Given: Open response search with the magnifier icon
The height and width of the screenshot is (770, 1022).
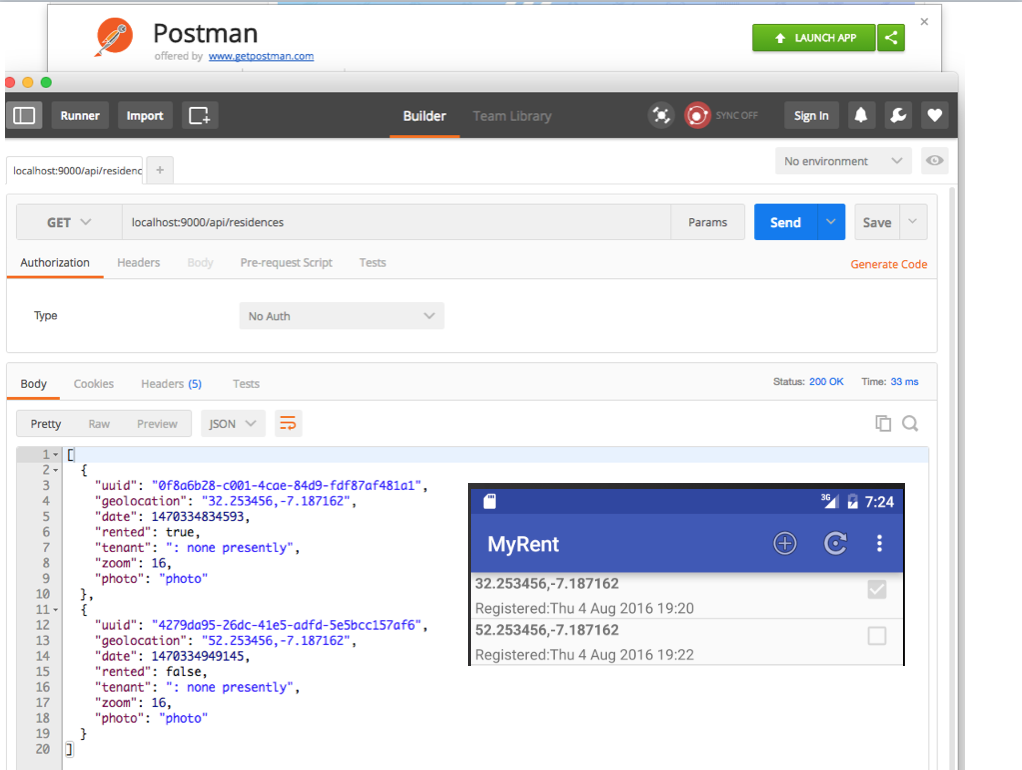Looking at the screenshot, I should pyautogui.click(x=910, y=423).
